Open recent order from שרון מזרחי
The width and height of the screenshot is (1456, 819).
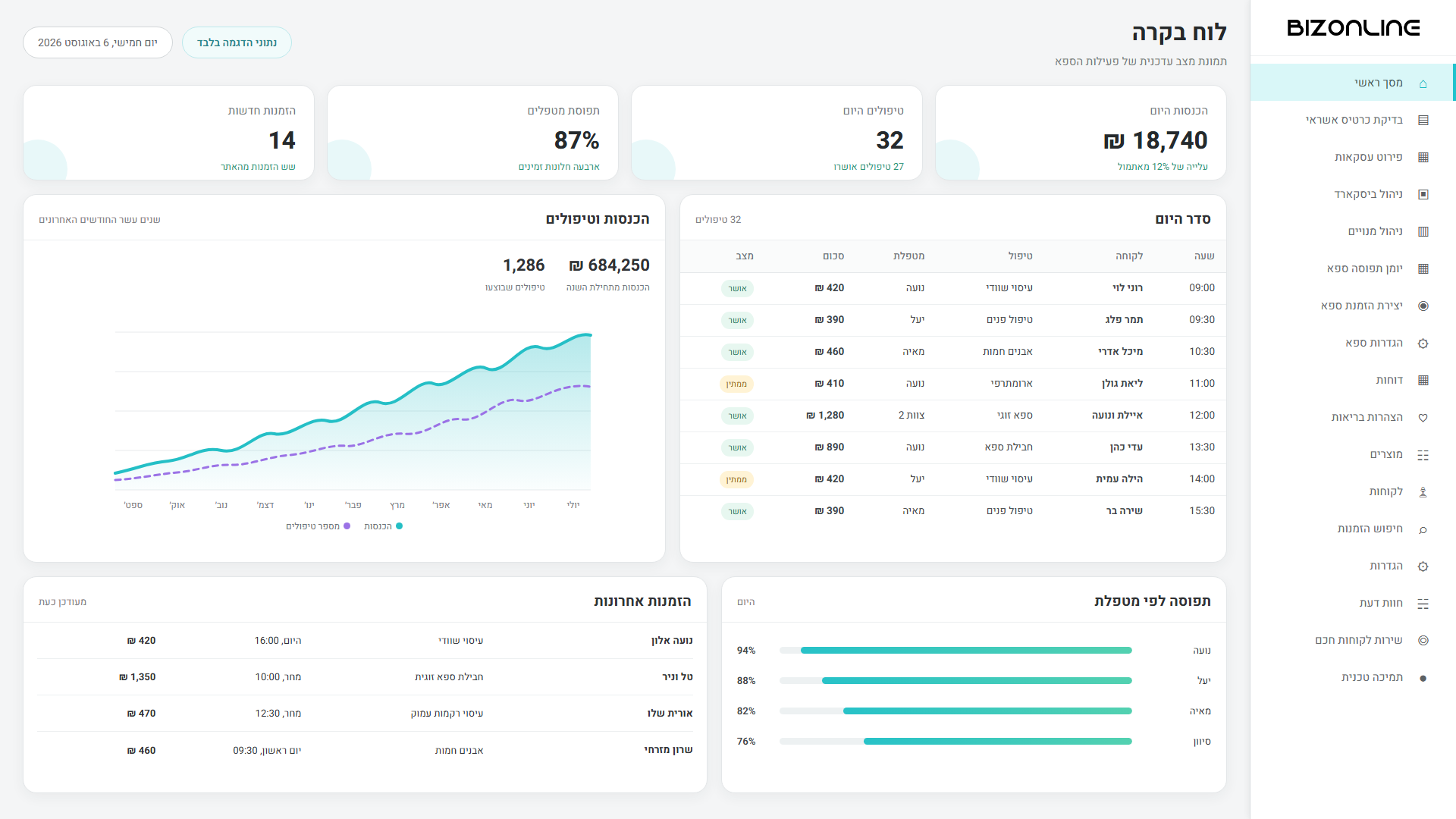point(365,750)
